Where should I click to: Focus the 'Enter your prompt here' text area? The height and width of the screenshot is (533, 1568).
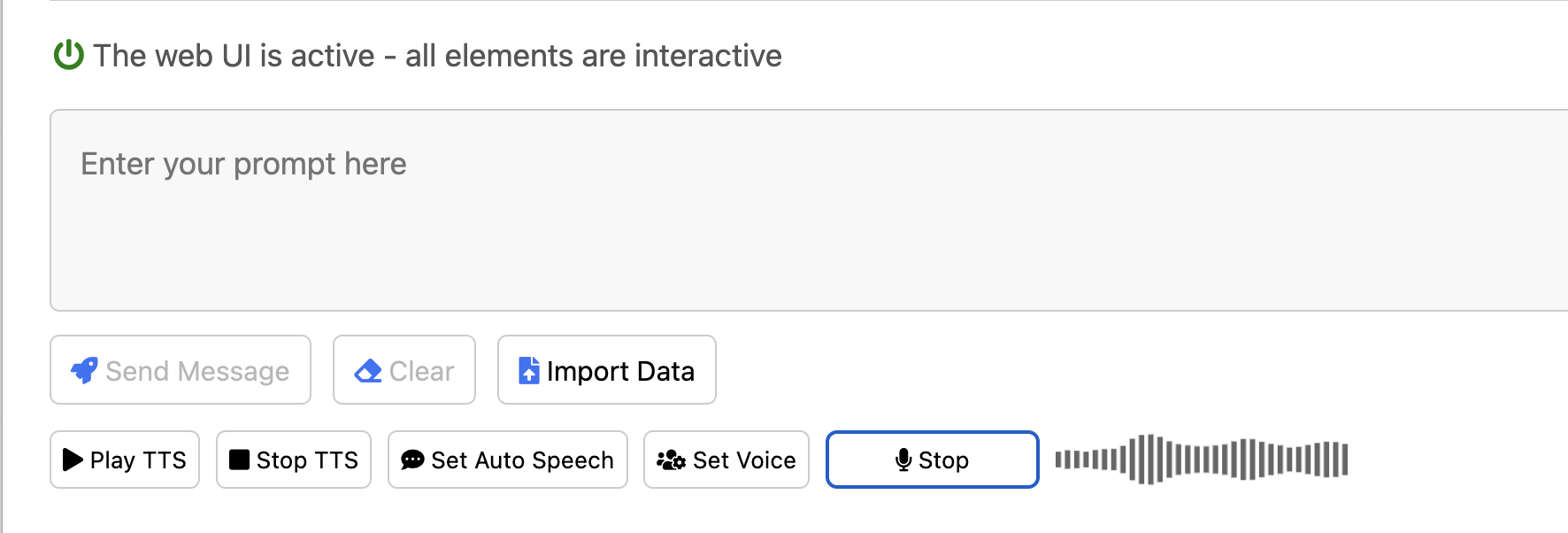point(809,211)
